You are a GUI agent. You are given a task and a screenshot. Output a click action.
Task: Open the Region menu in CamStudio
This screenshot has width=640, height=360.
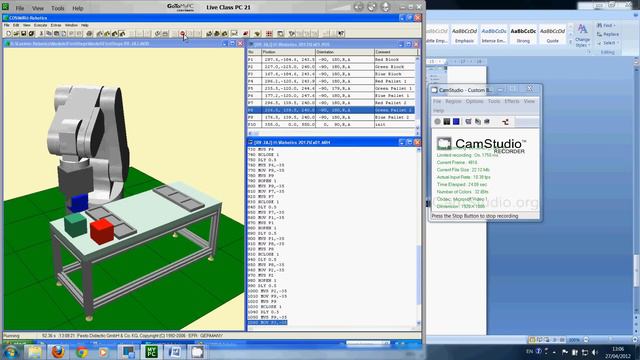pos(453,101)
